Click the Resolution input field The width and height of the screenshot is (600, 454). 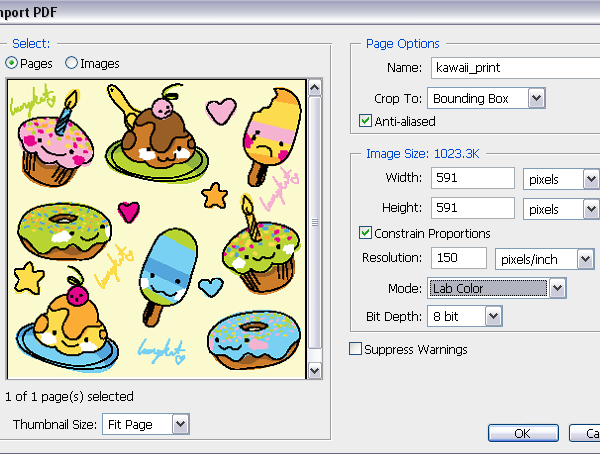click(x=457, y=259)
